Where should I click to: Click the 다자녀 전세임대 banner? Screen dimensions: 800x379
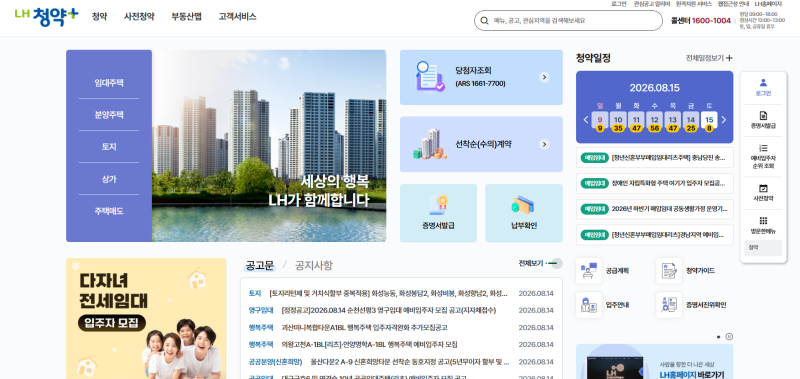click(146, 319)
